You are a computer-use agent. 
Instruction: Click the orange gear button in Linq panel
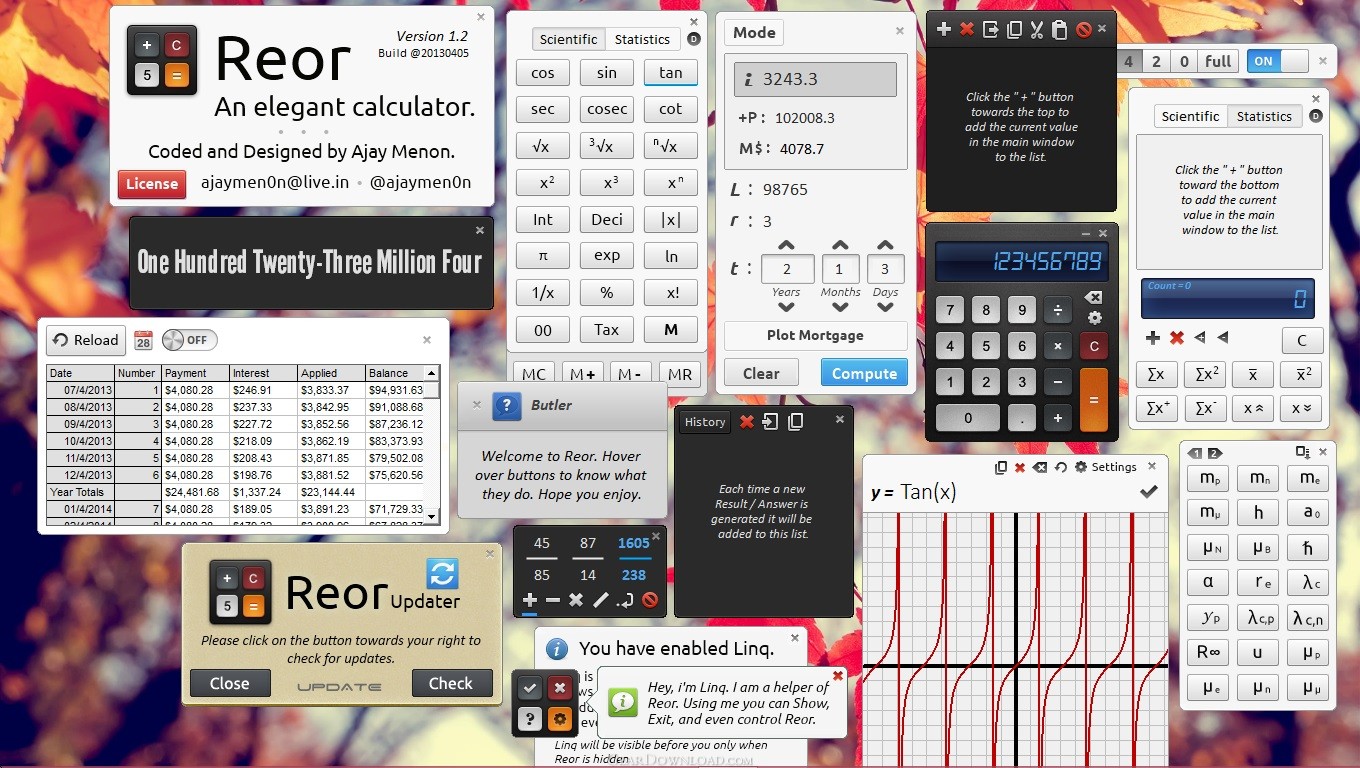pyautogui.click(x=560, y=718)
